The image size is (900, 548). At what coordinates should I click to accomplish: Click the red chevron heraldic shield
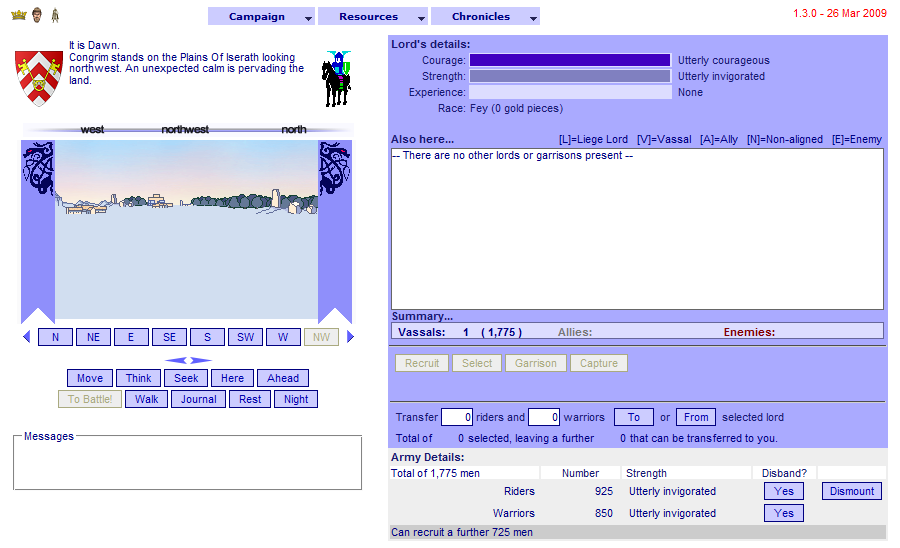pyautogui.click(x=39, y=78)
